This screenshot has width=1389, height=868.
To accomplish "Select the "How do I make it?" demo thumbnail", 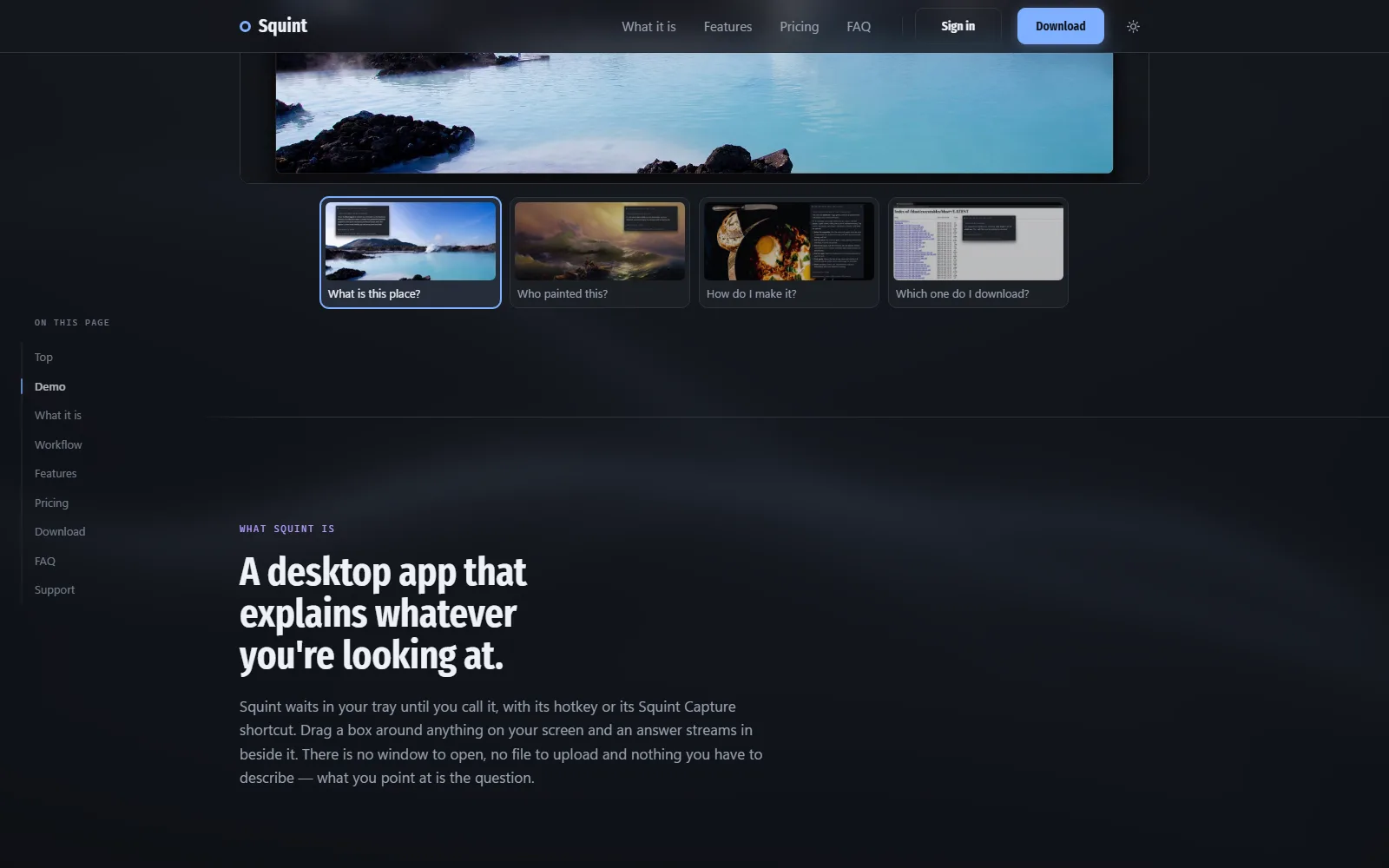I will pyautogui.click(x=789, y=253).
